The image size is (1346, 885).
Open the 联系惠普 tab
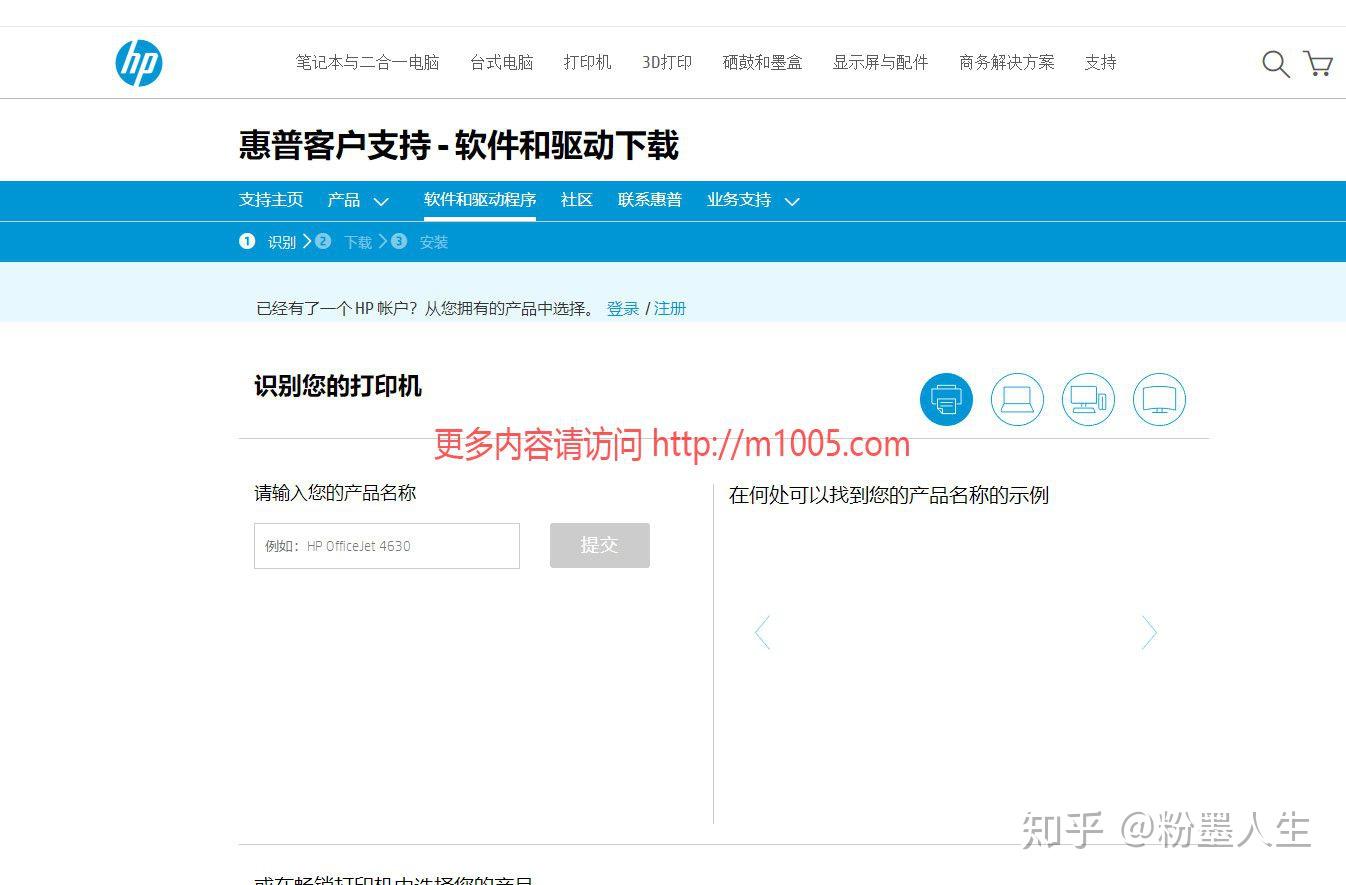(650, 200)
